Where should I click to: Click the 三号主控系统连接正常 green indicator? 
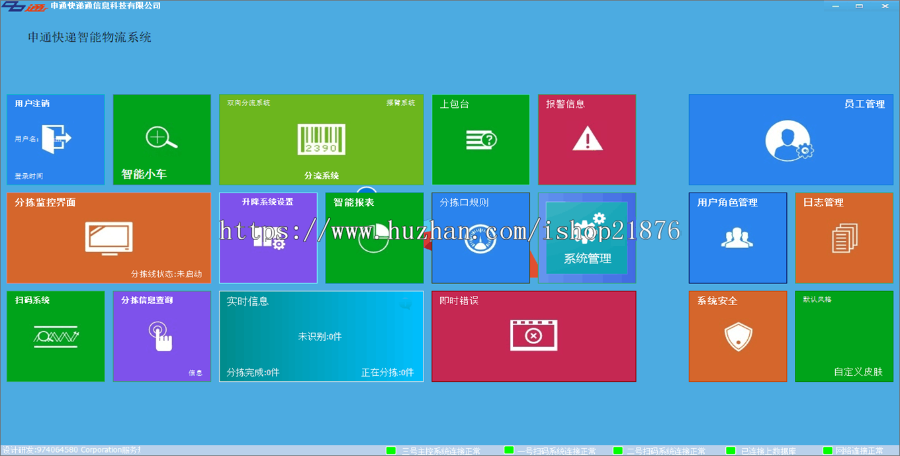click(x=391, y=451)
